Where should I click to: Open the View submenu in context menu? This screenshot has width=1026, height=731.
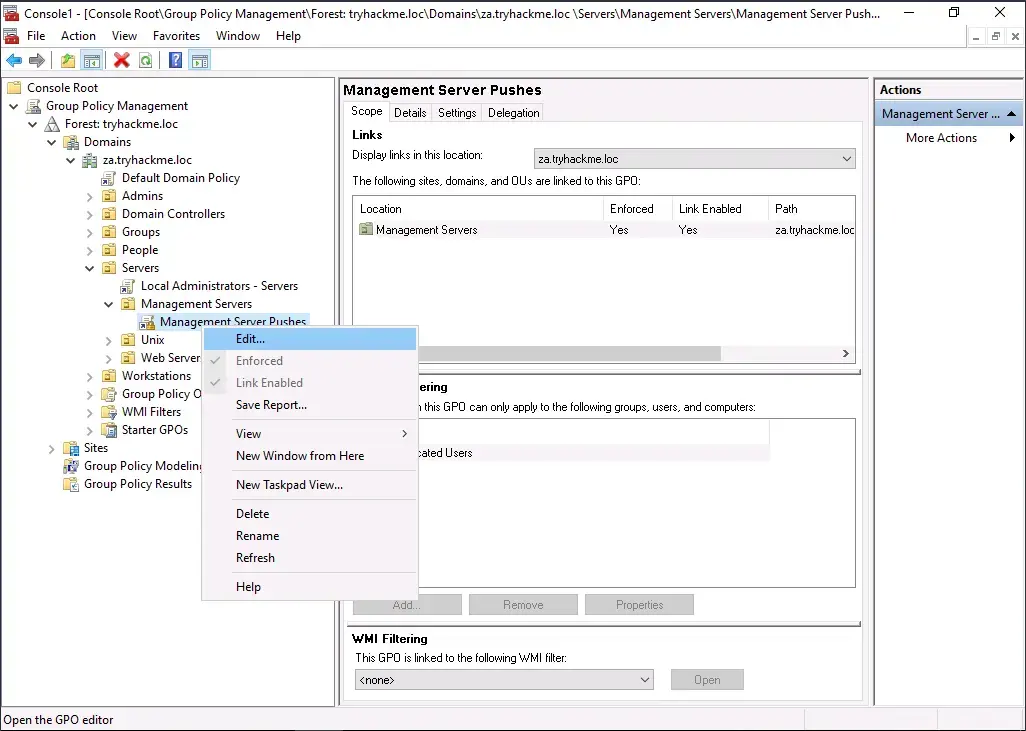point(310,434)
